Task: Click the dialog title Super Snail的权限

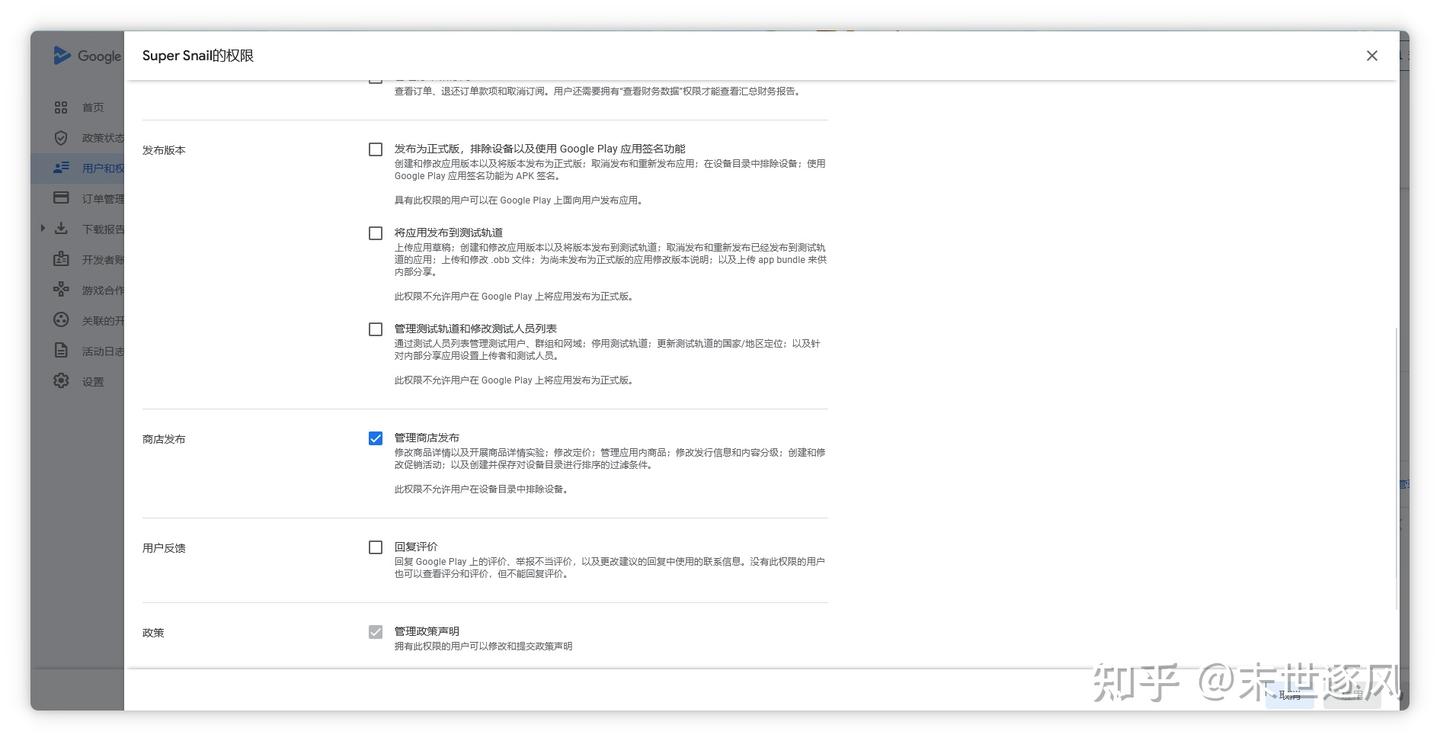Action: [198, 56]
